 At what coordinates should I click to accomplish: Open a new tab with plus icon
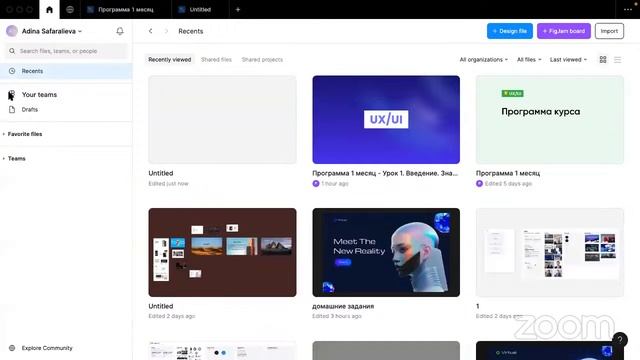238,9
